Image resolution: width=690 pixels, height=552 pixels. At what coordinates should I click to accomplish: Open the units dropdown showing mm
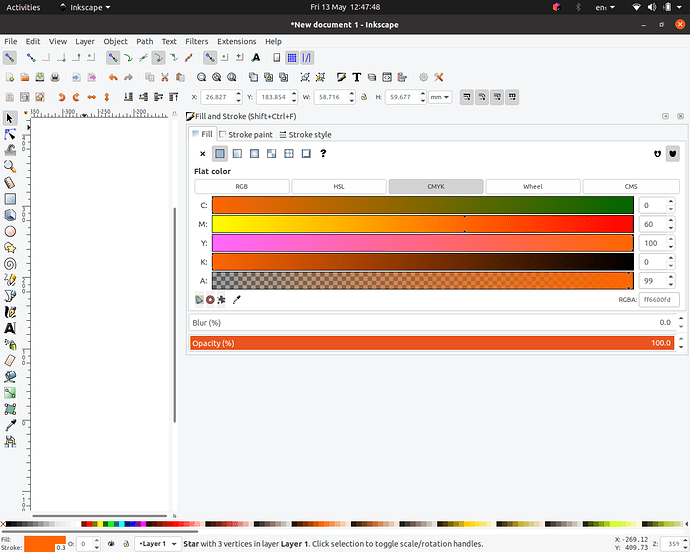point(440,97)
